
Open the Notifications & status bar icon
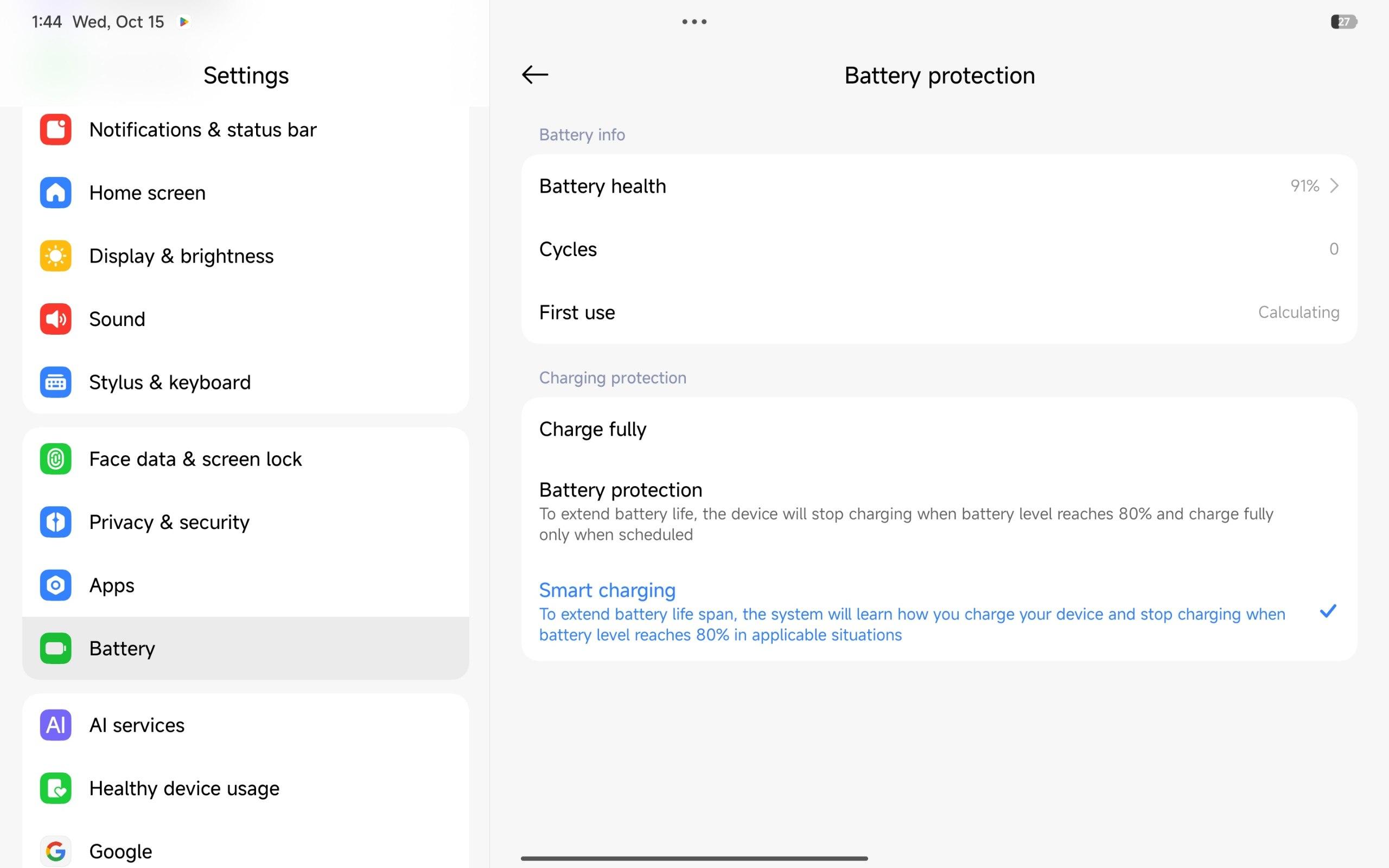(56, 130)
